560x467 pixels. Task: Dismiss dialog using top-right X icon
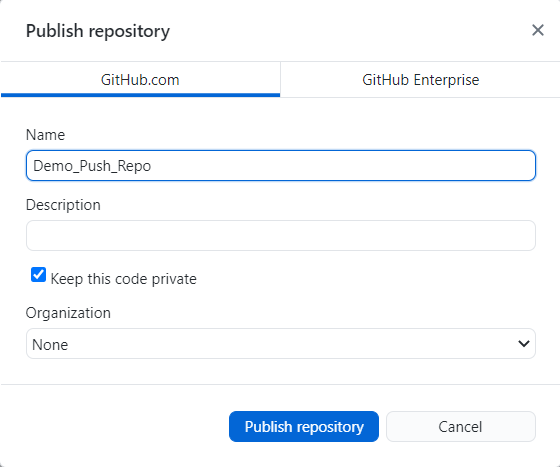point(538,30)
